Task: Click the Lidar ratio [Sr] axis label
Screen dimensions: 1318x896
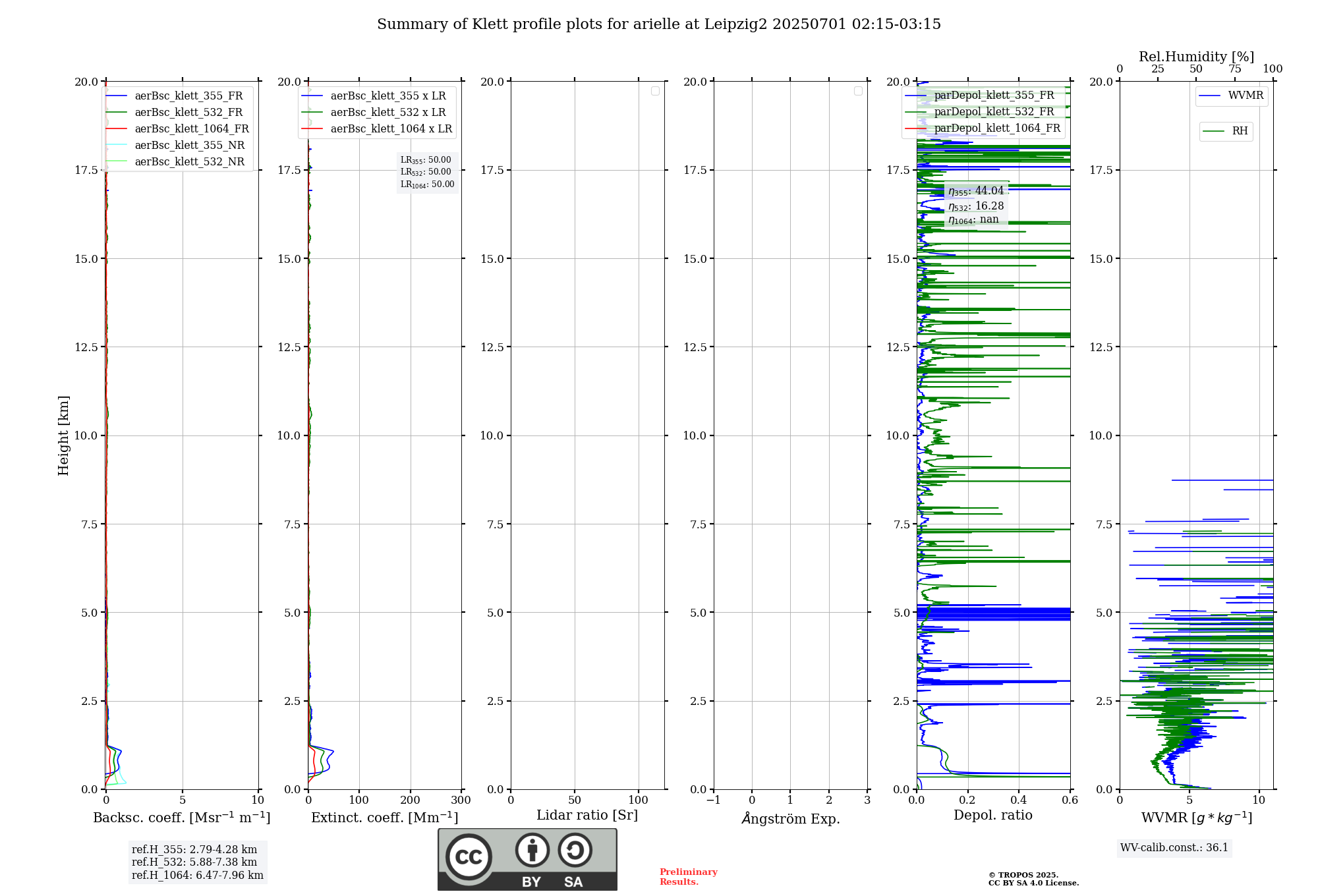Action: [587, 815]
